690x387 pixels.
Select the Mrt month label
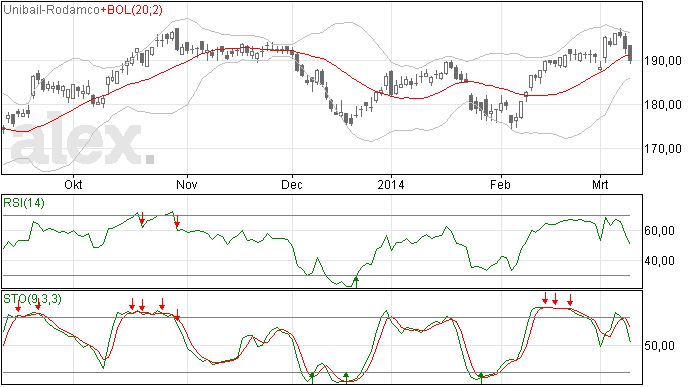click(600, 184)
